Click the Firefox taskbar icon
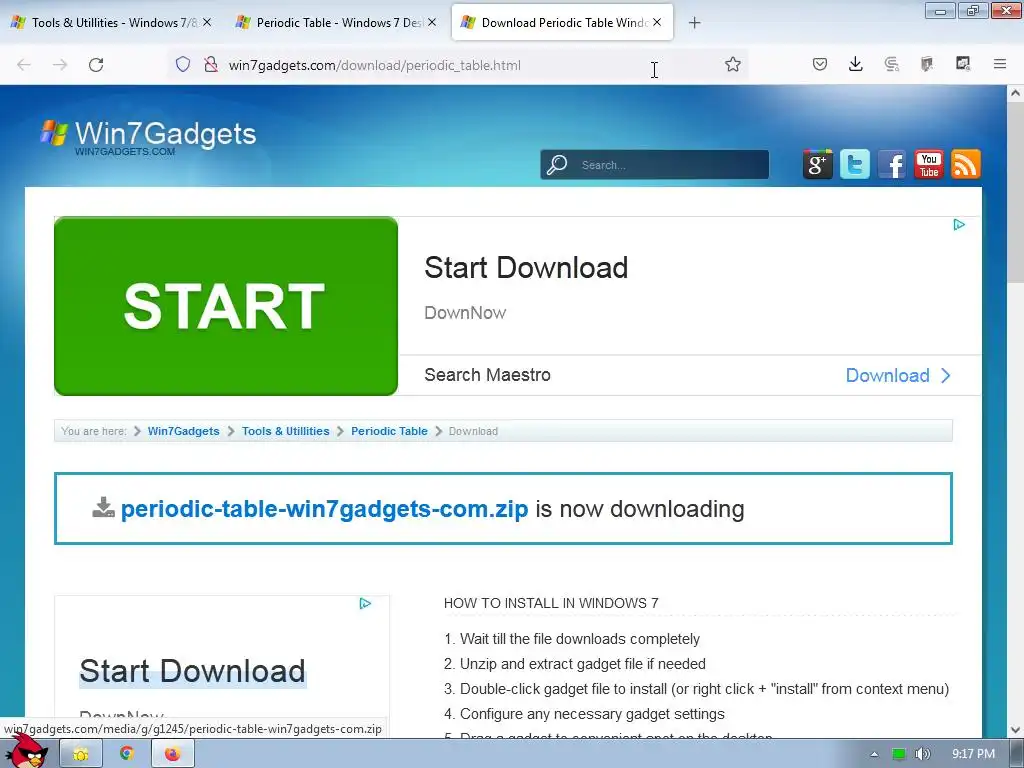This screenshot has width=1024, height=768. pos(172,754)
